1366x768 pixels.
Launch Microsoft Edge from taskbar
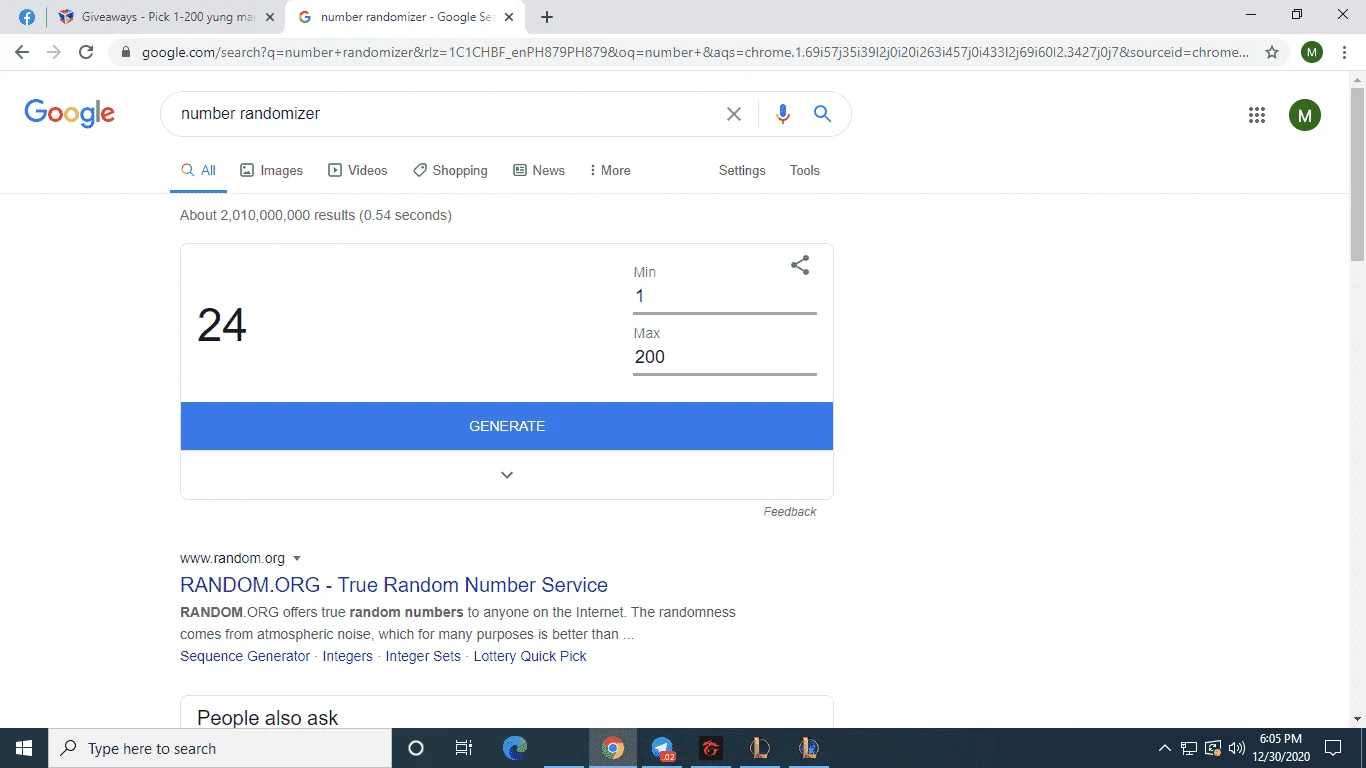pyautogui.click(x=515, y=748)
